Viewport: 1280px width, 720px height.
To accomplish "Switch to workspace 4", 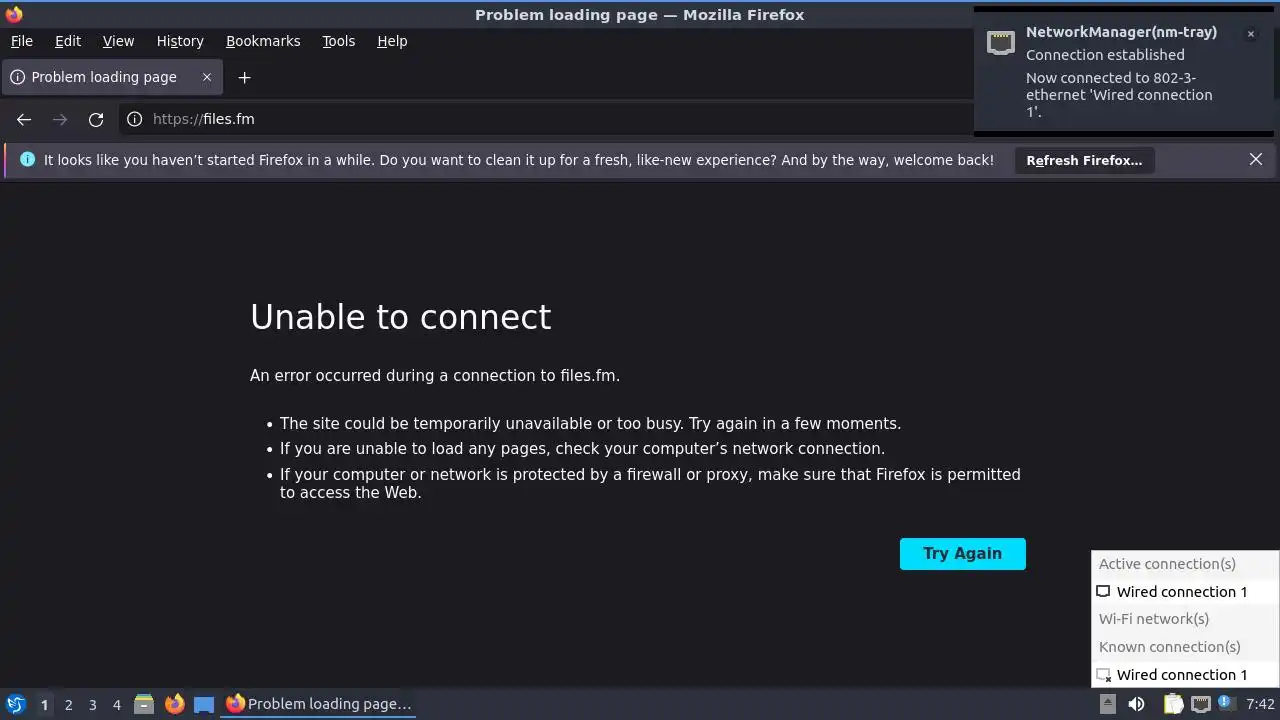I will click(116, 704).
